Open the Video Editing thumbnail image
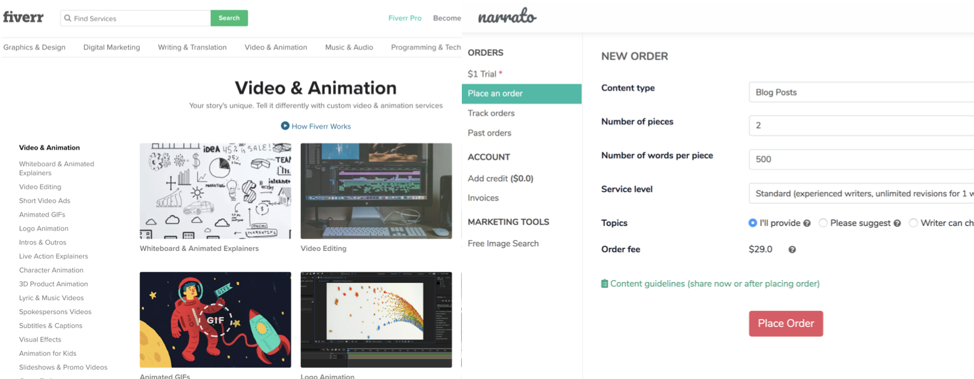The width and height of the screenshot is (974, 379). [376, 191]
